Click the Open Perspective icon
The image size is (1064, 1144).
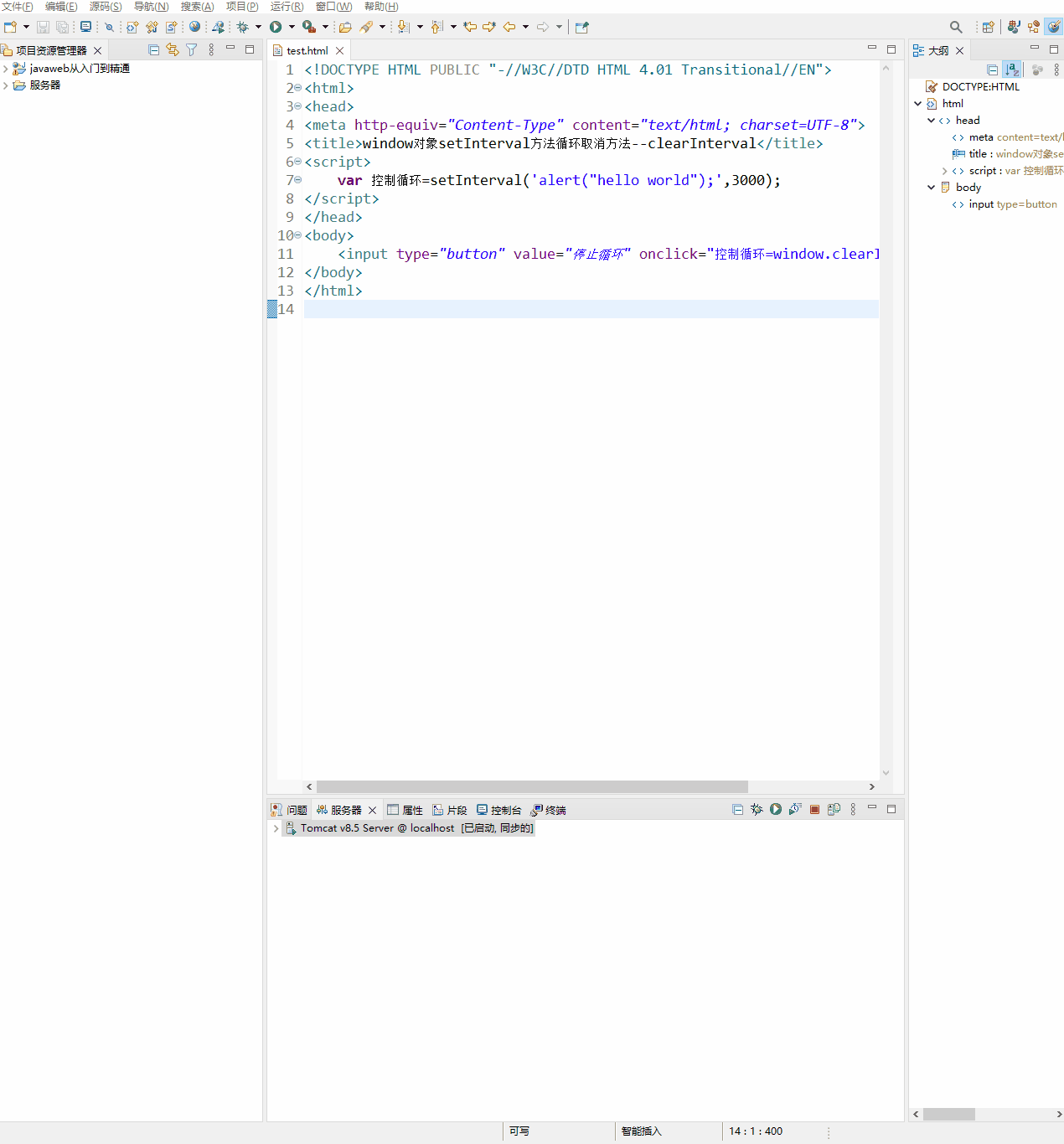tap(988, 27)
